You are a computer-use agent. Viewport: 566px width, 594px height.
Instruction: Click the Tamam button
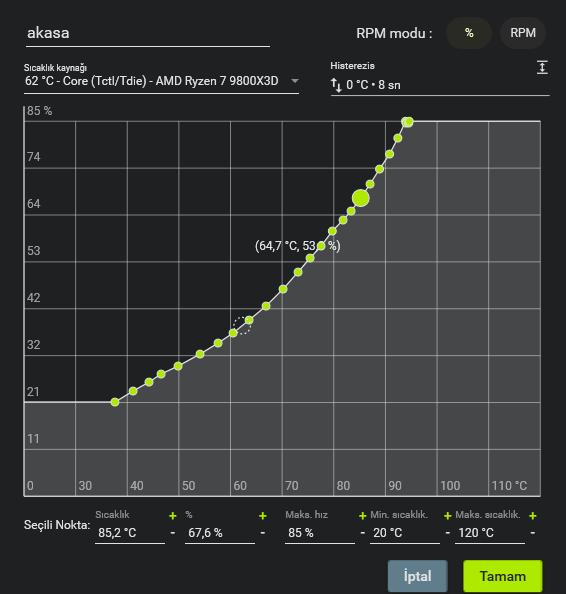pyautogui.click(x=503, y=576)
